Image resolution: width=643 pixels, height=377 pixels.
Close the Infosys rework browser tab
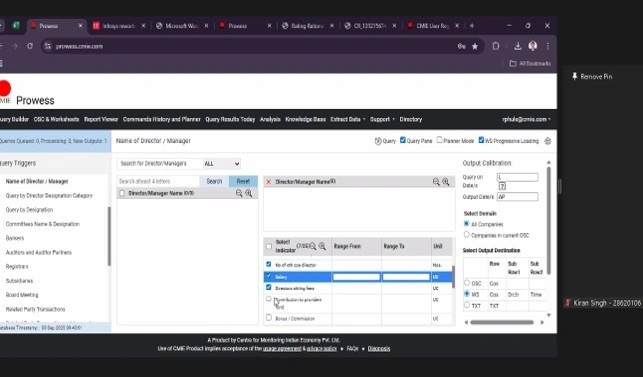point(143,25)
